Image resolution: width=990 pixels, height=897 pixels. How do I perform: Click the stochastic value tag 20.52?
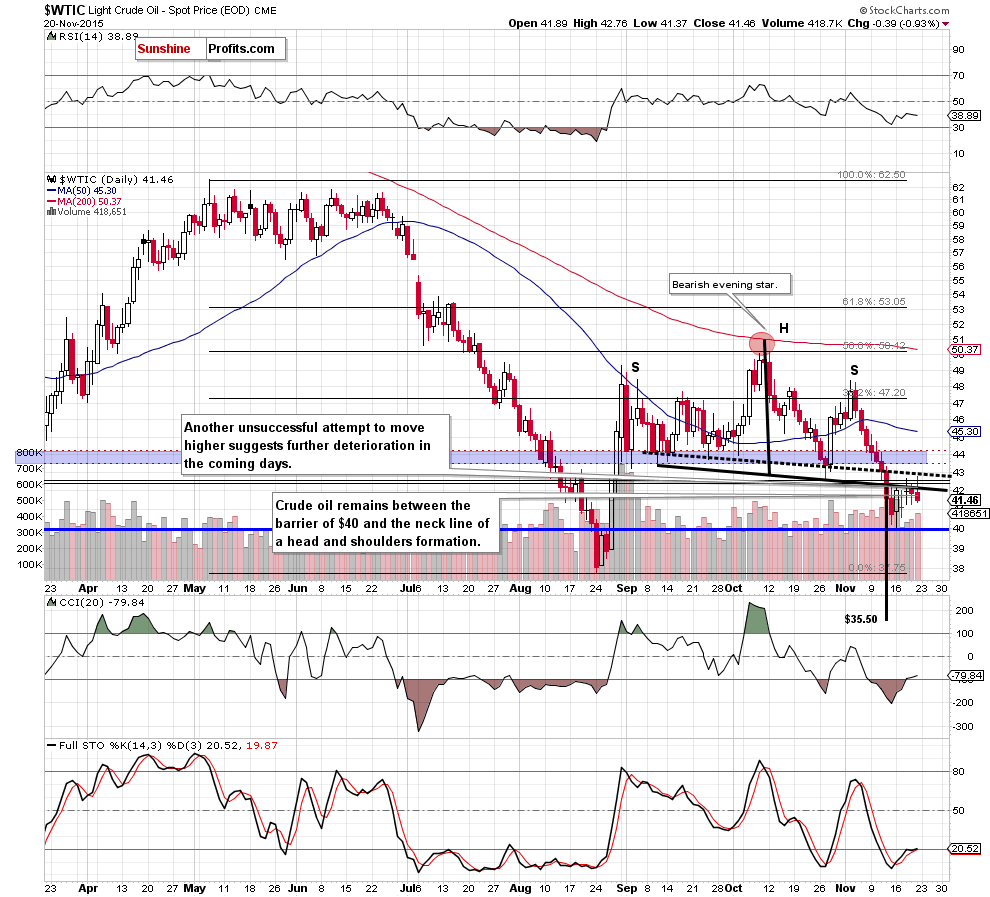click(x=965, y=849)
